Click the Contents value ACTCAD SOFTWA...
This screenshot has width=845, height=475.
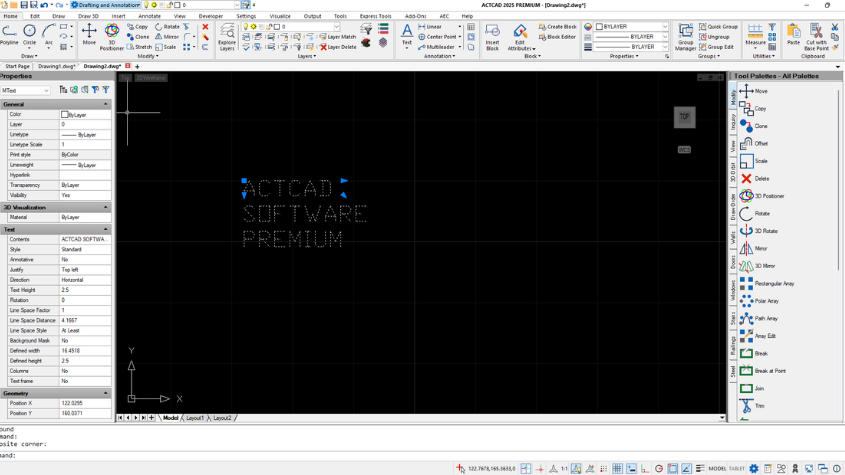pos(85,239)
